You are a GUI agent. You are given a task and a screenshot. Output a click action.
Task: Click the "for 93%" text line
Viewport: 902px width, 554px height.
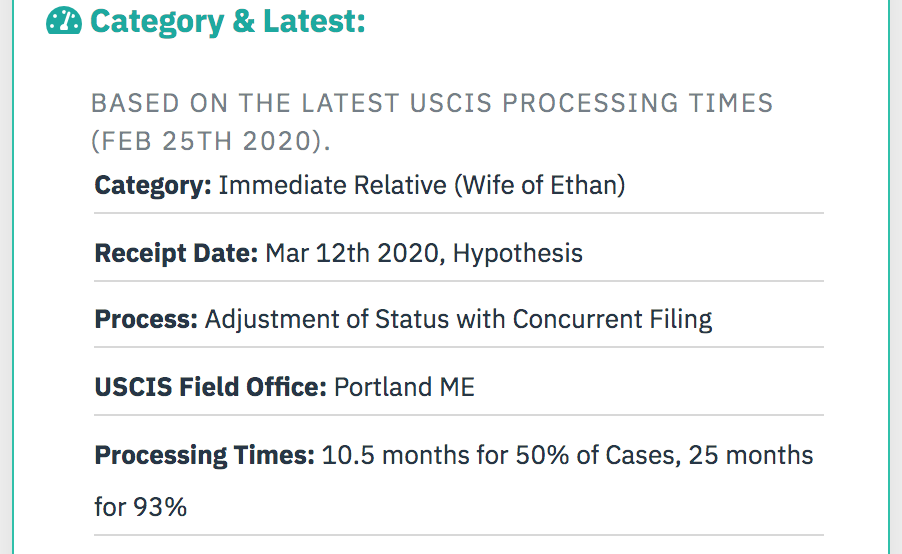(x=141, y=507)
